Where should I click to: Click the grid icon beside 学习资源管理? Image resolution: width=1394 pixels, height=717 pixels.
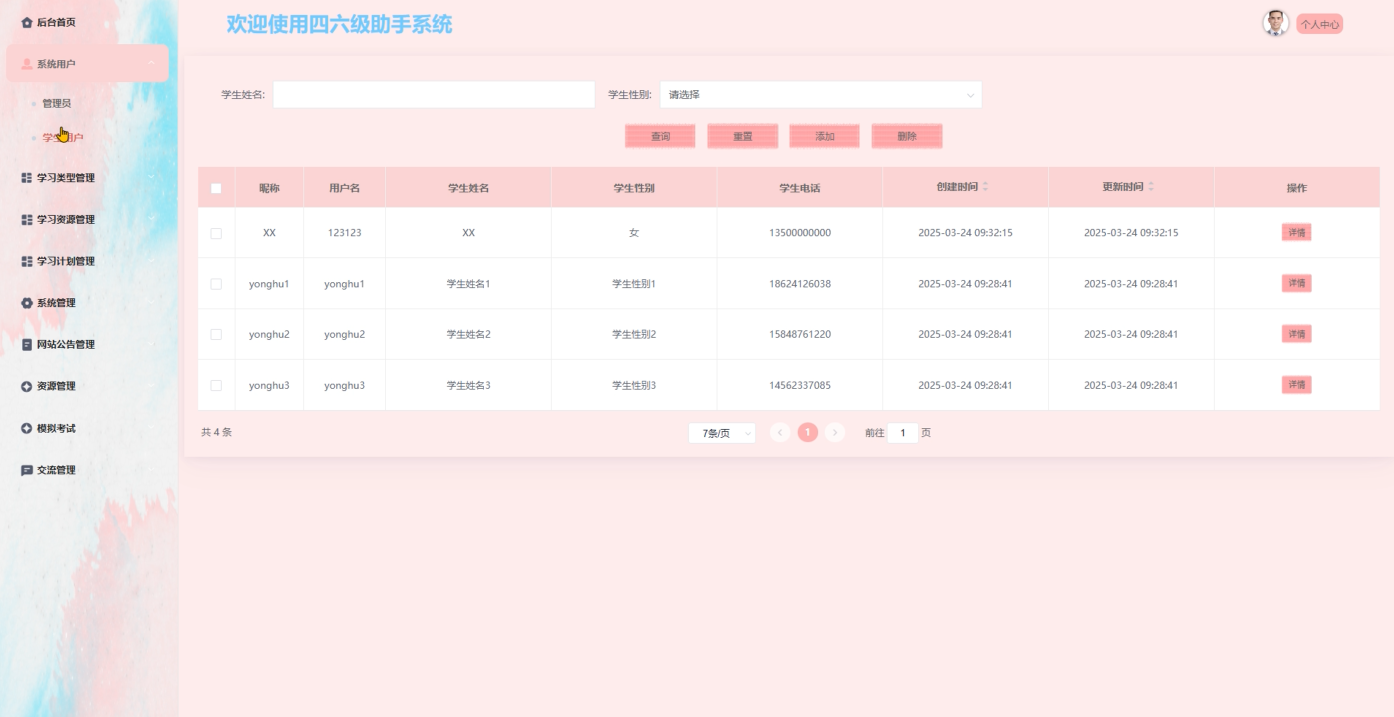click(x=27, y=220)
